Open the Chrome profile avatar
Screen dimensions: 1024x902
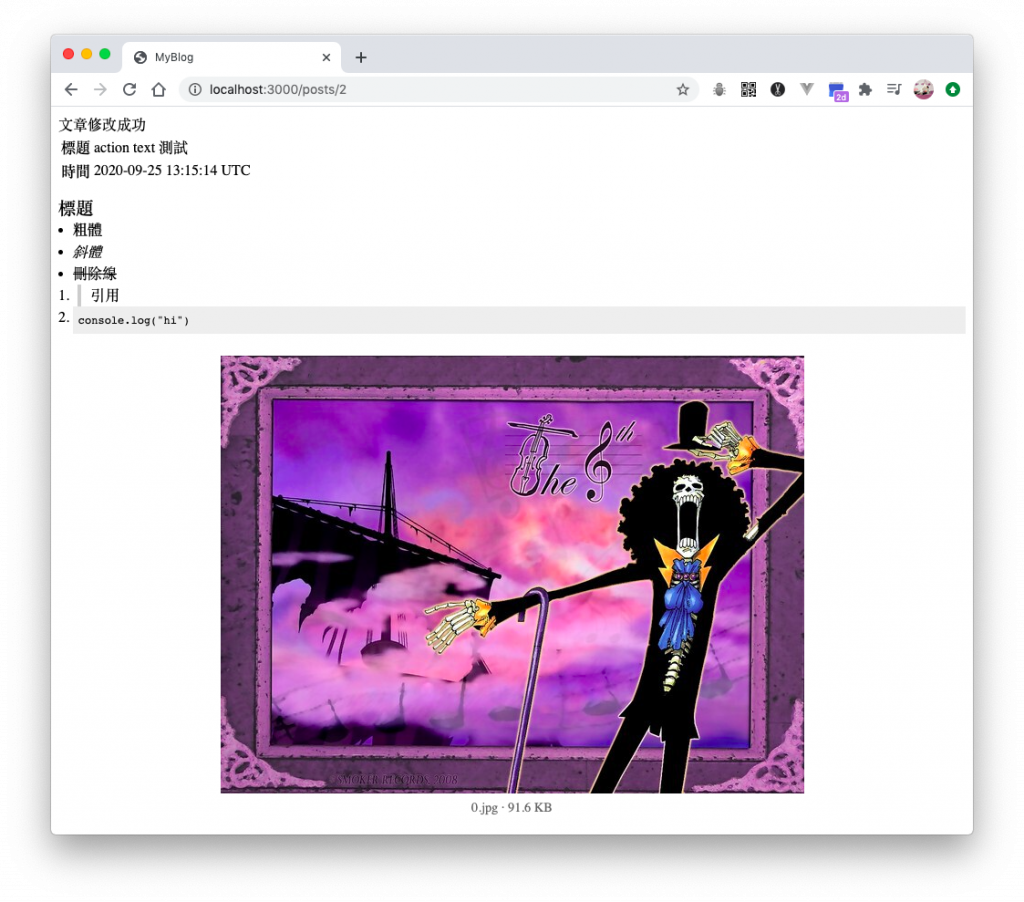pyautogui.click(x=923, y=89)
